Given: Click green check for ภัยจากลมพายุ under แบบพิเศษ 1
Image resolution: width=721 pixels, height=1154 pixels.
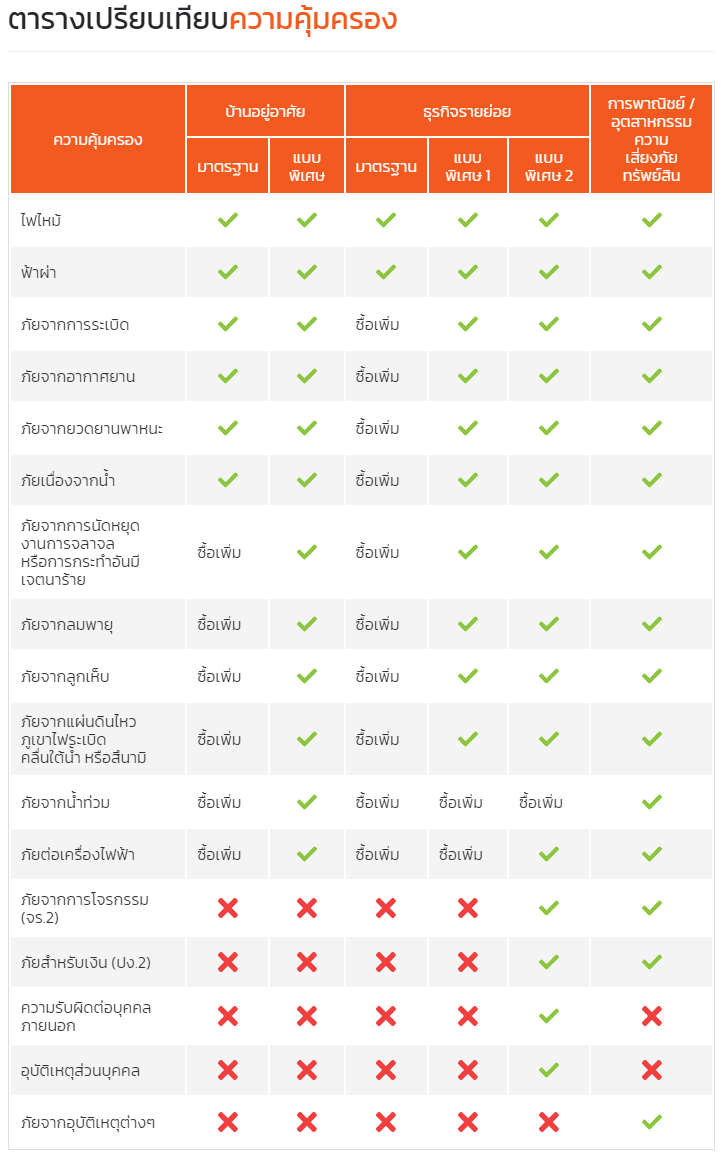Looking at the screenshot, I should coord(468,623).
